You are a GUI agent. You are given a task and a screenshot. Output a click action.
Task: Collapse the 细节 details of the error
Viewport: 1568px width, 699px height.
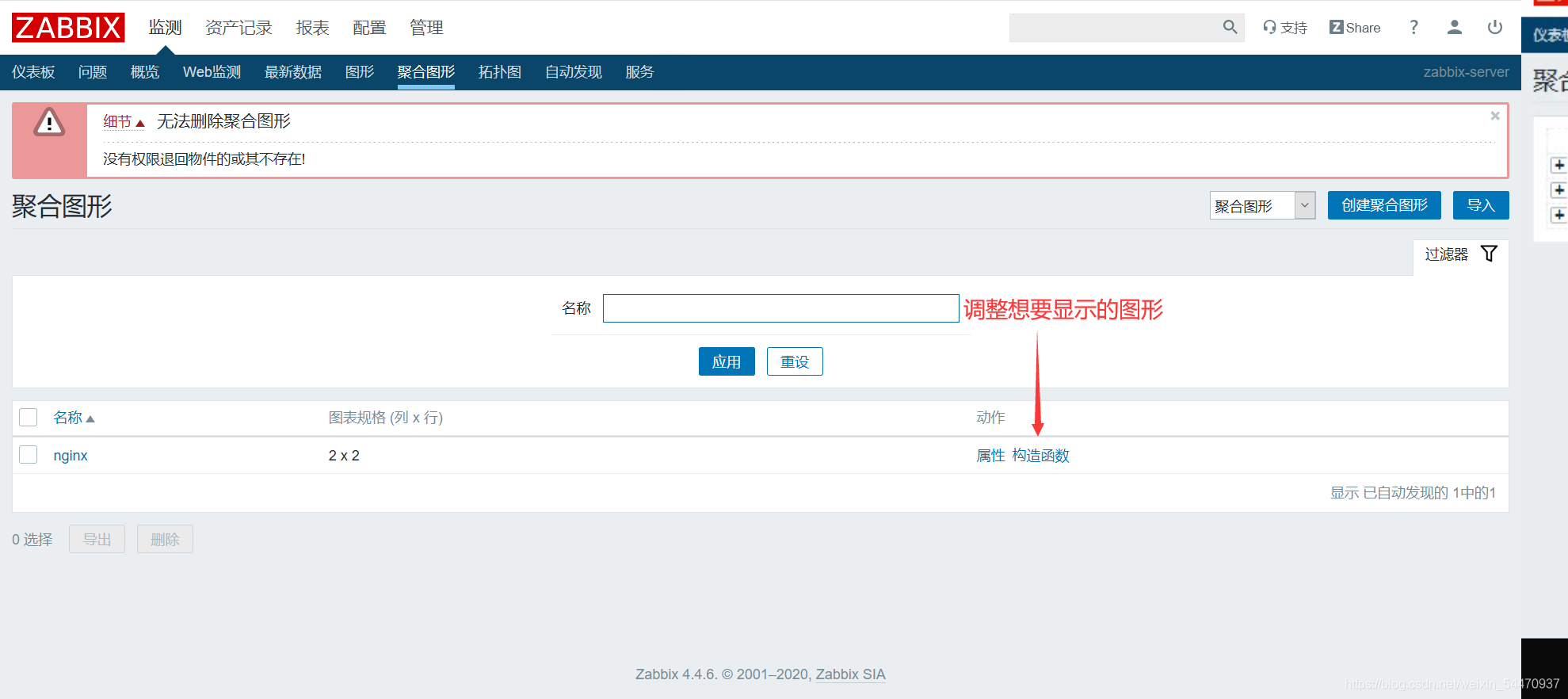[x=124, y=121]
